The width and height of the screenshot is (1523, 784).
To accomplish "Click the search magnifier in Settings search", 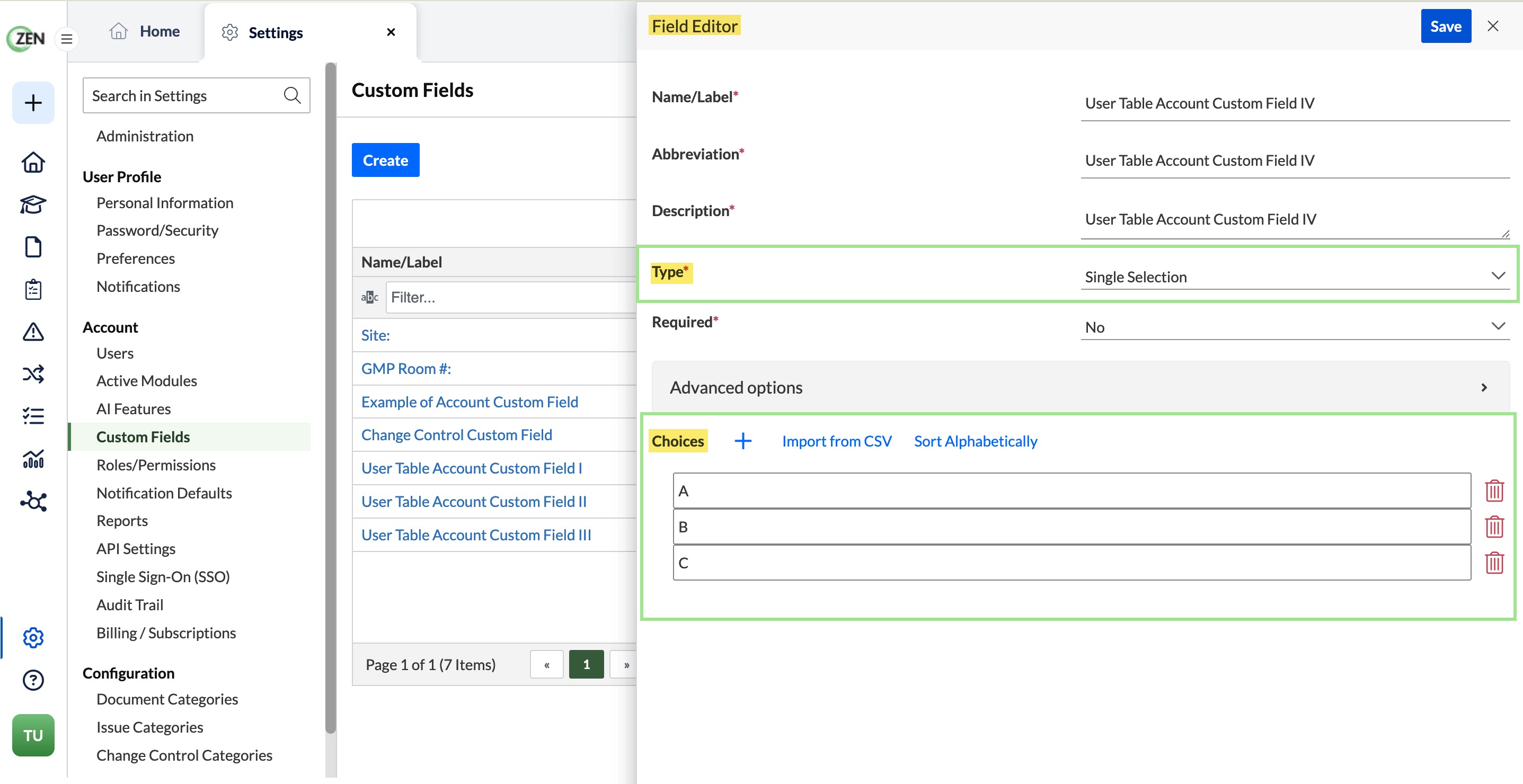I will 292,95.
